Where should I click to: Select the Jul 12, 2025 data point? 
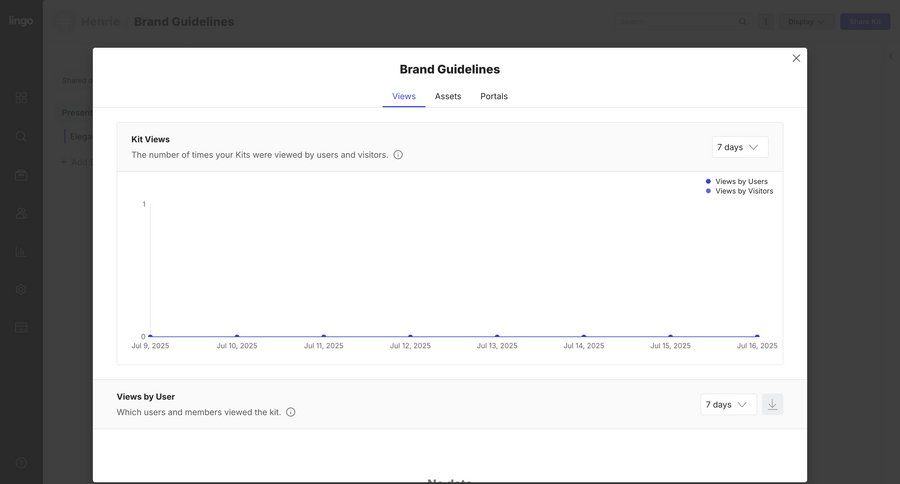[410, 336]
